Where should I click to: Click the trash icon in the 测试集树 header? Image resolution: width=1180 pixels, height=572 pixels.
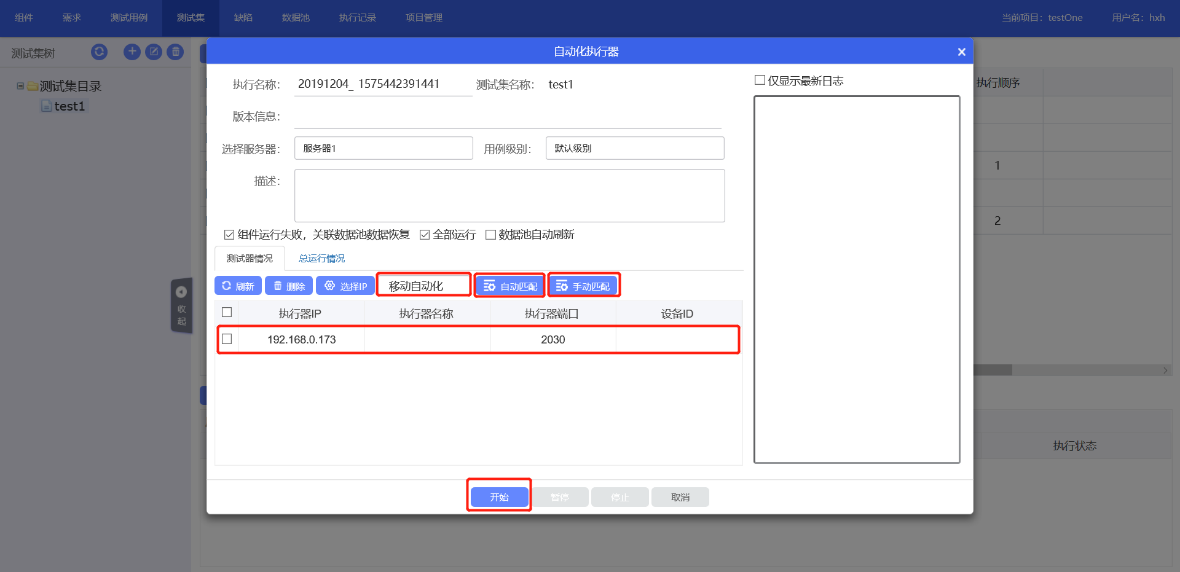(175, 52)
